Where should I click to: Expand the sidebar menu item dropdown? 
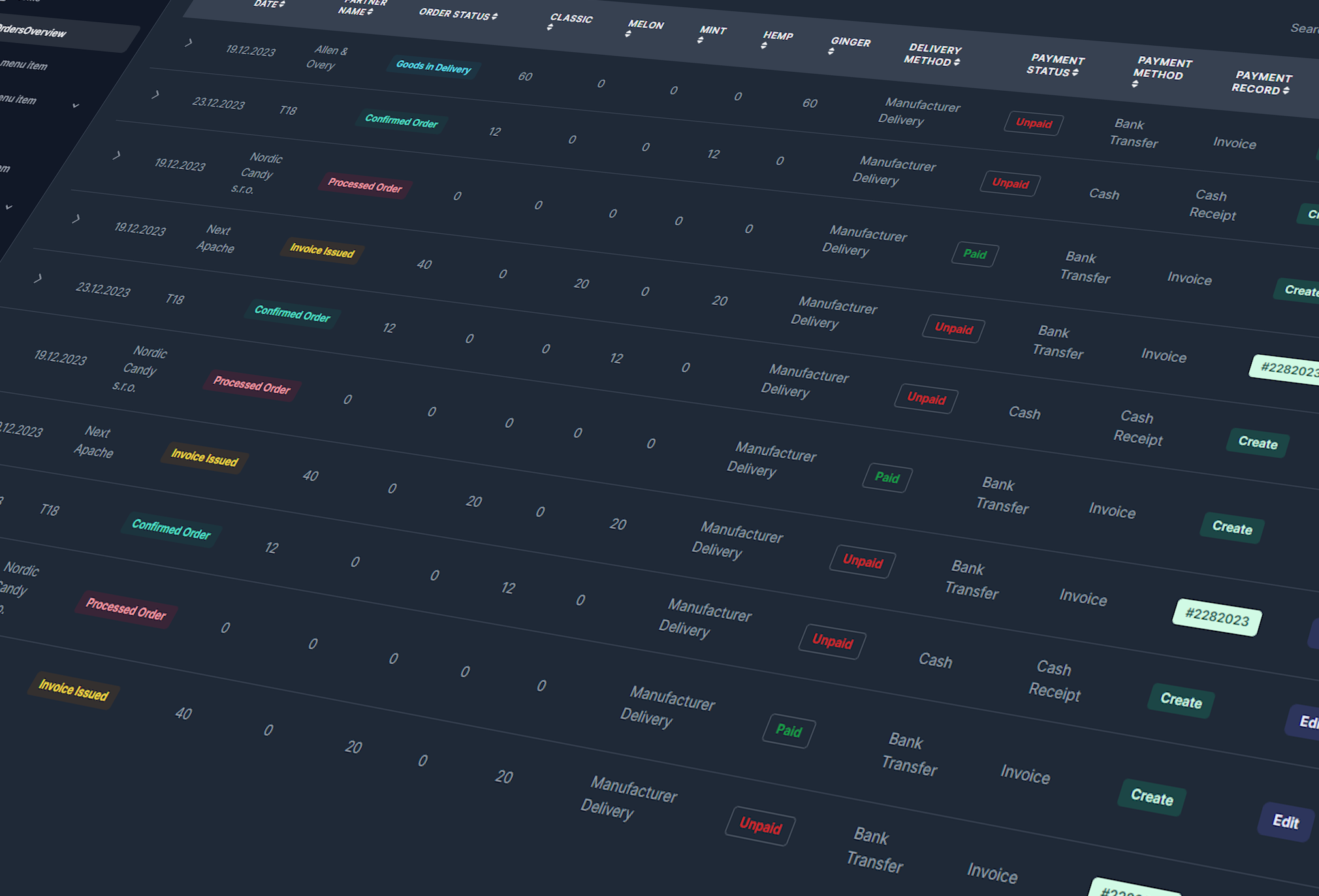[76, 105]
